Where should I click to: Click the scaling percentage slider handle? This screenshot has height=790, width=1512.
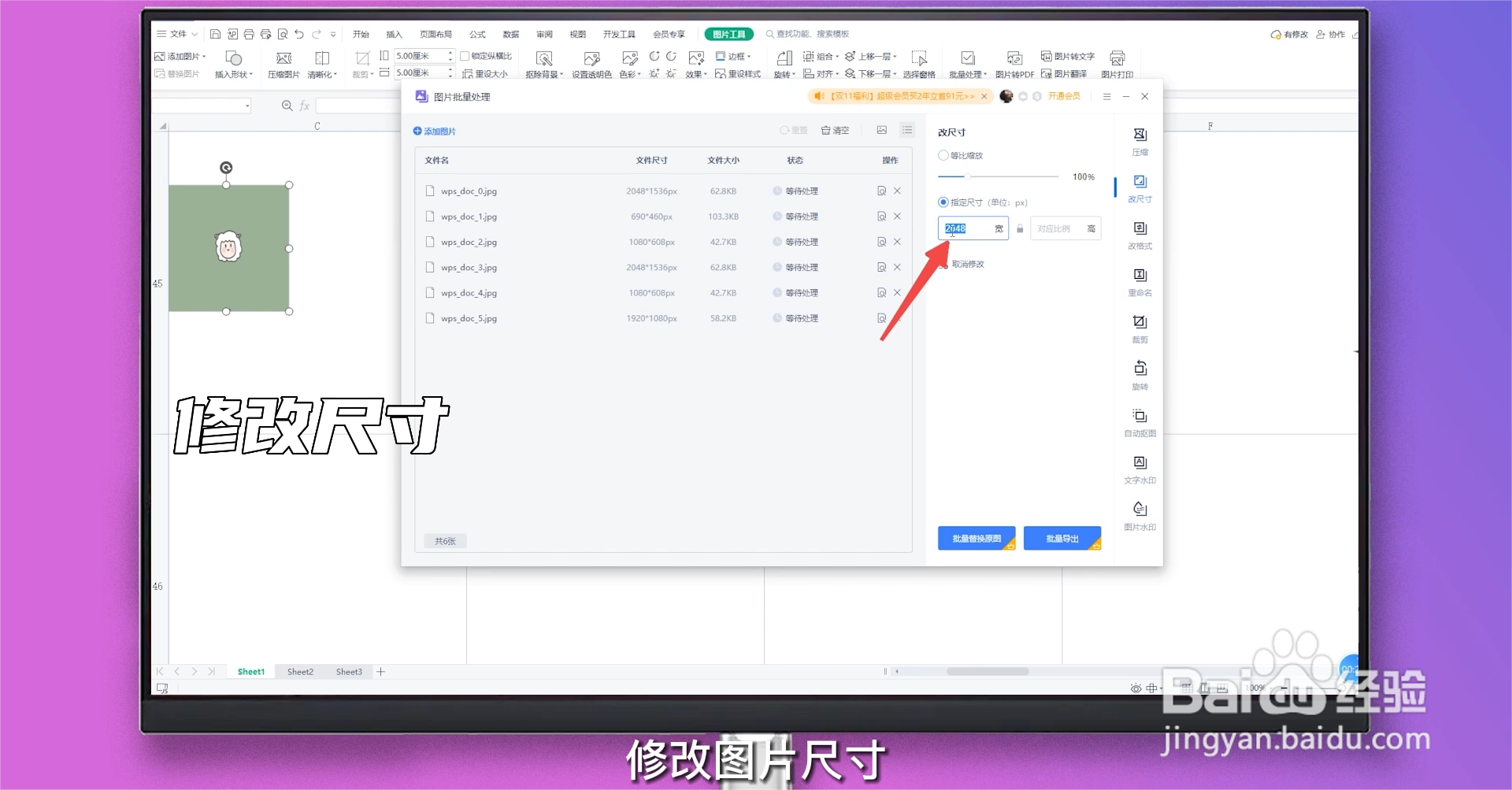tap(967, 176)
